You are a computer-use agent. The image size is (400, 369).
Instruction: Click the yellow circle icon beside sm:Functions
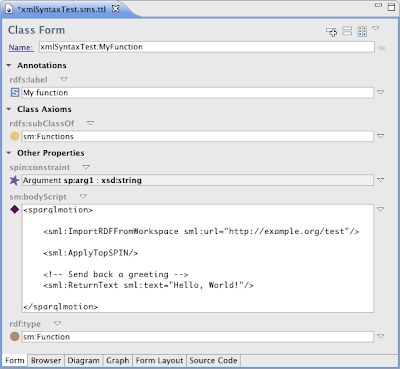tap(14, 136)
